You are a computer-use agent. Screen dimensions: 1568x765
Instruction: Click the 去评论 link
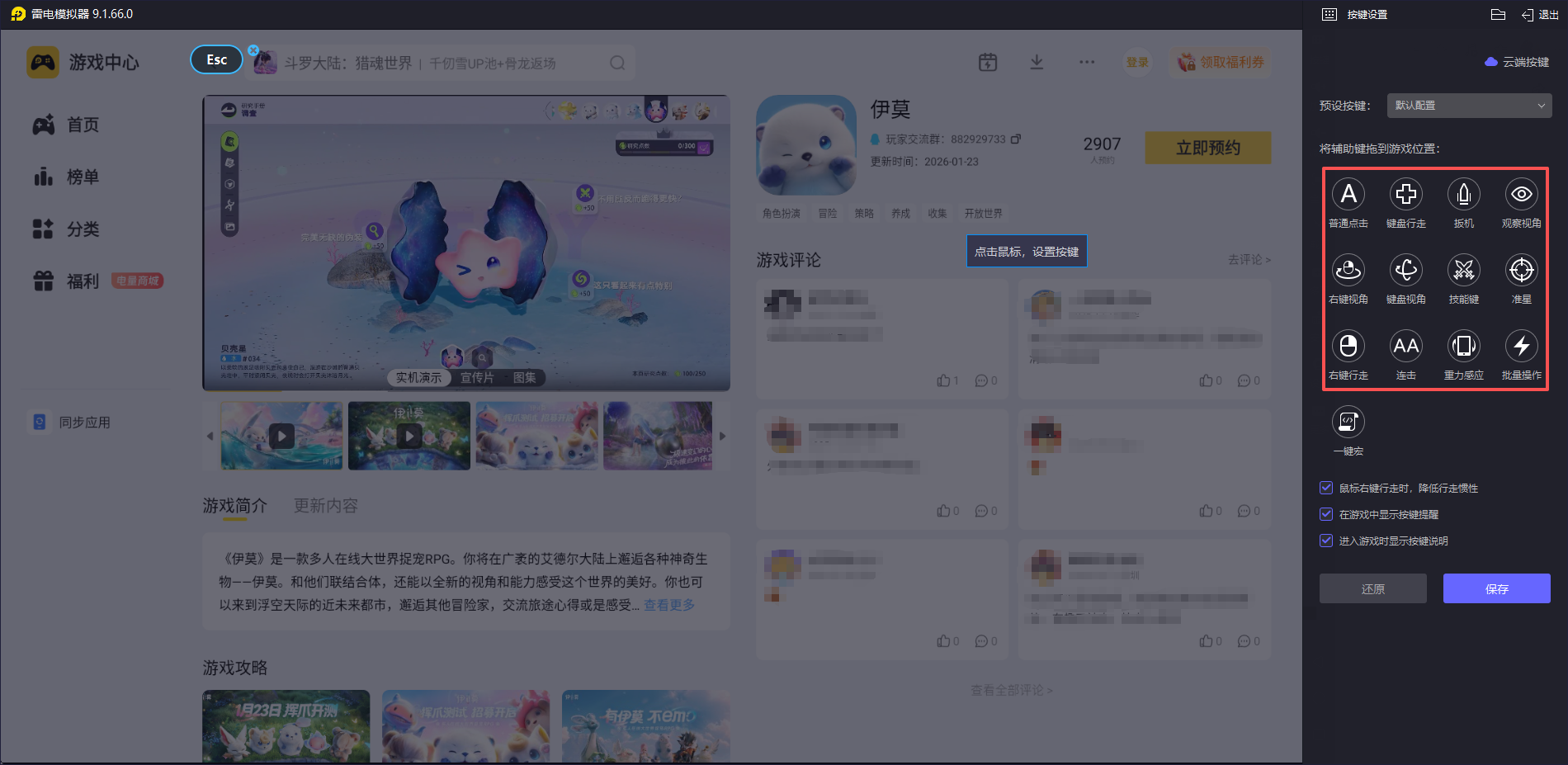pyautogui.click(x=1249, y=259)
